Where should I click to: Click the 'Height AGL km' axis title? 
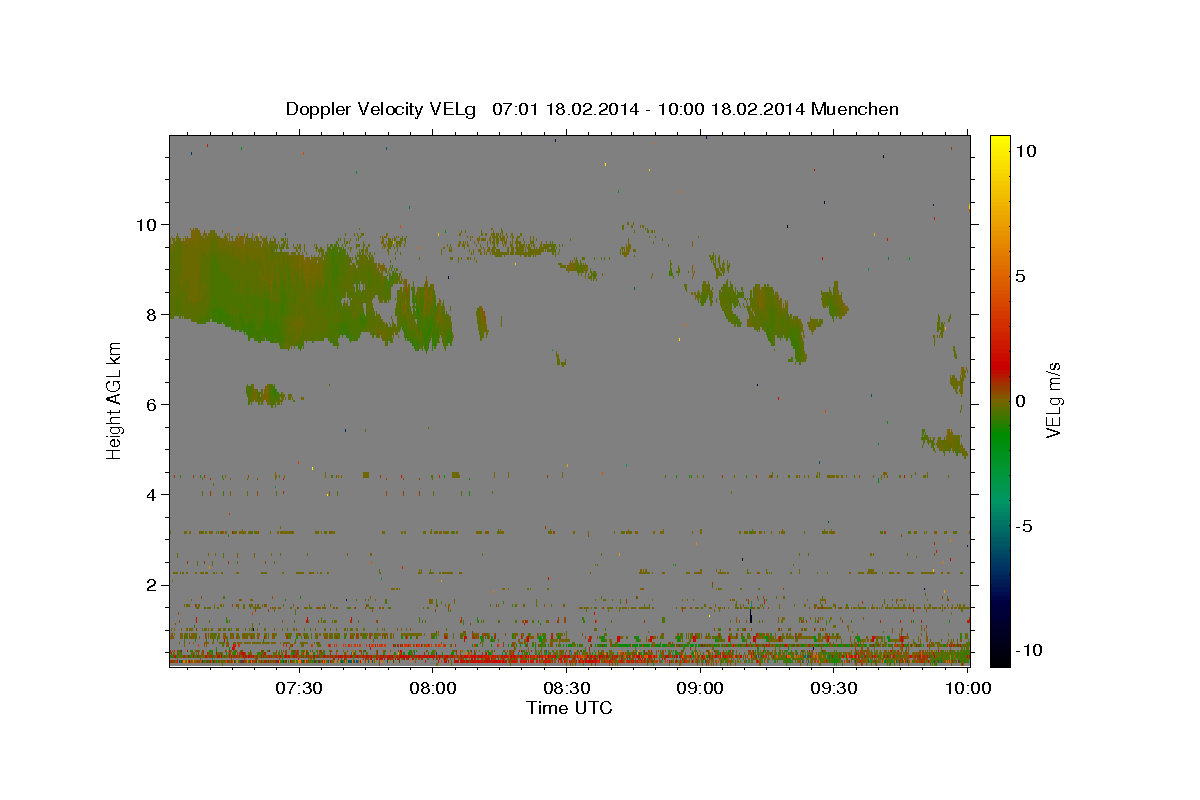(x=114, y=400)
